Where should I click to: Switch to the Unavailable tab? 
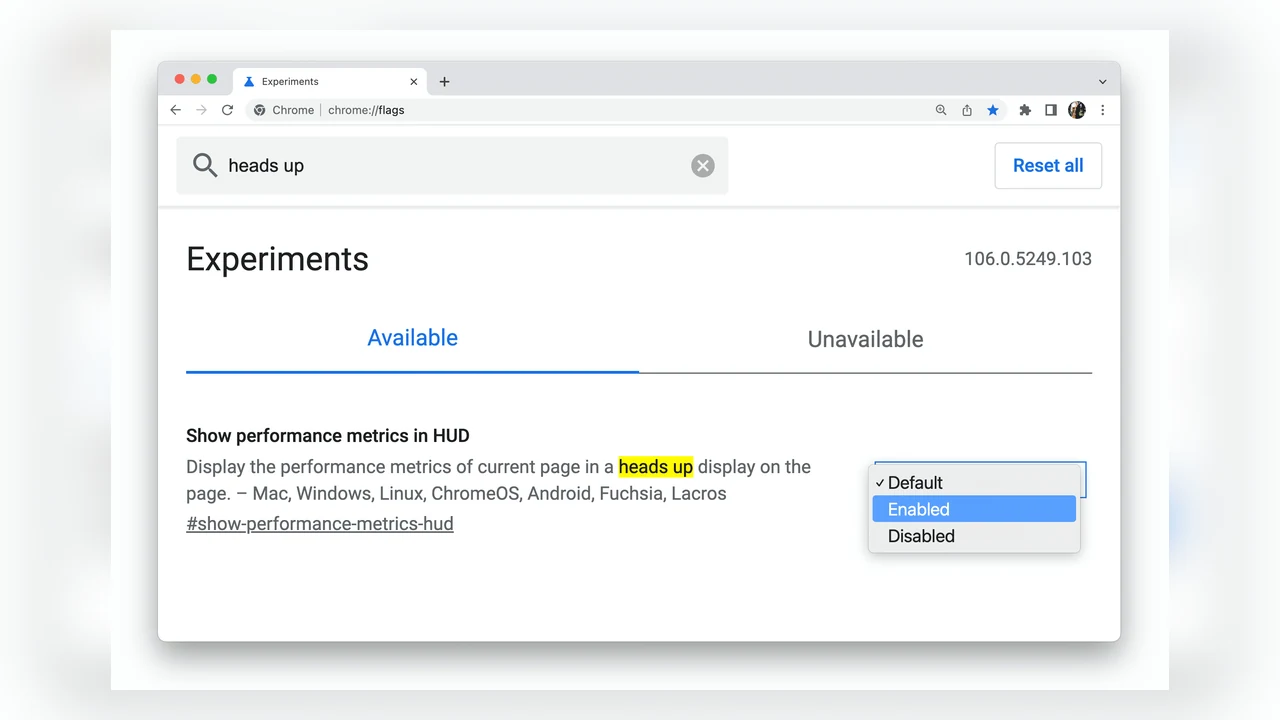865,339
